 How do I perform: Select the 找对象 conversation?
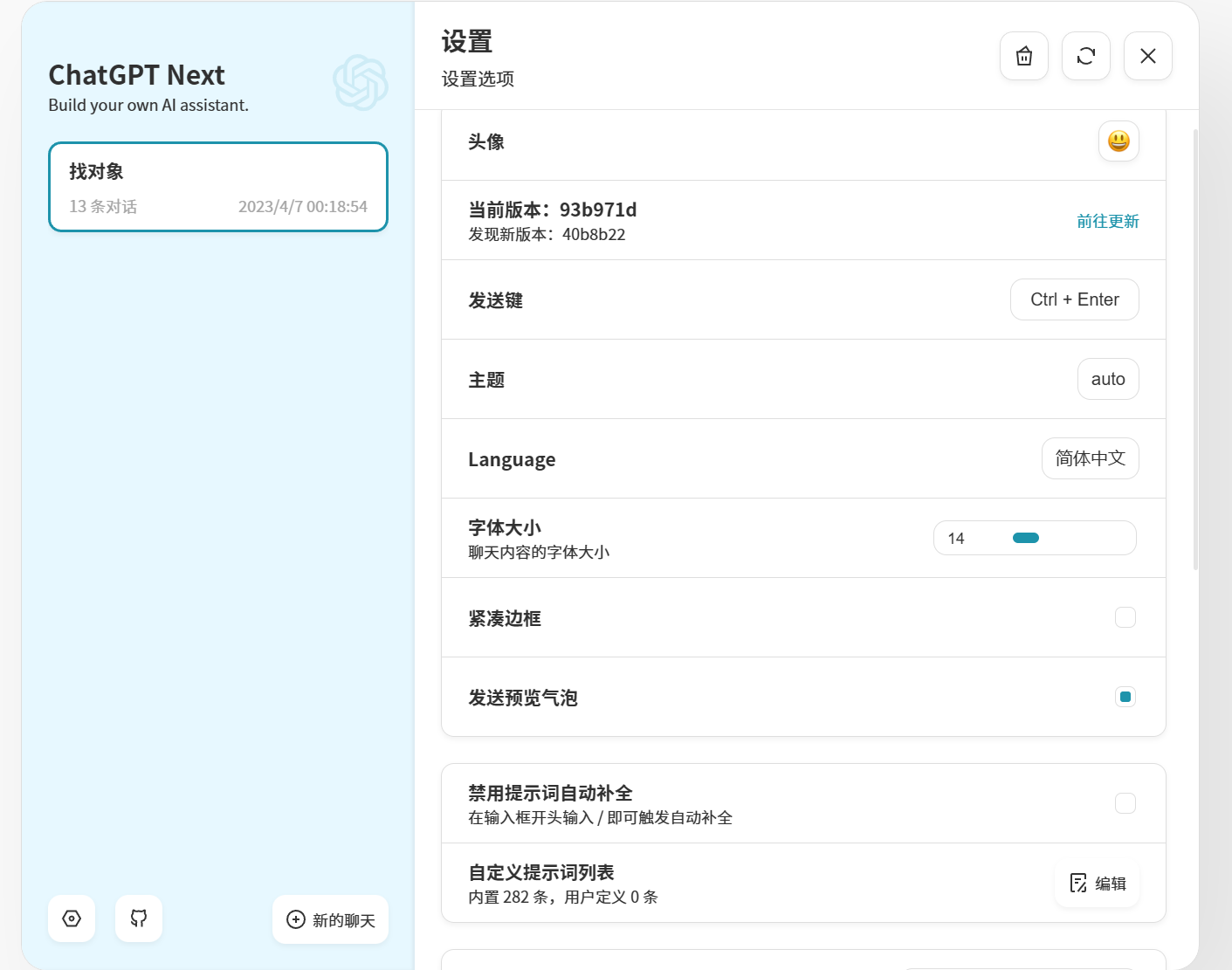tap(217, 187)
